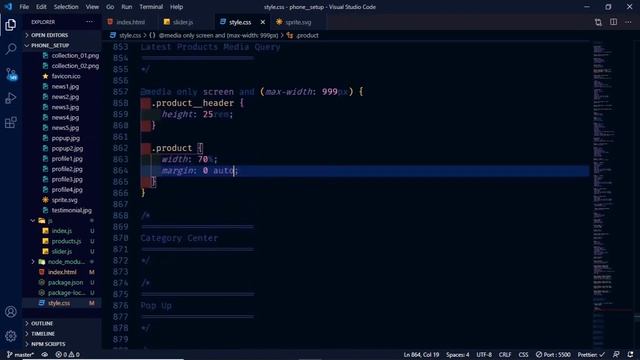Click the CSS language mode item

pos(523,355)
